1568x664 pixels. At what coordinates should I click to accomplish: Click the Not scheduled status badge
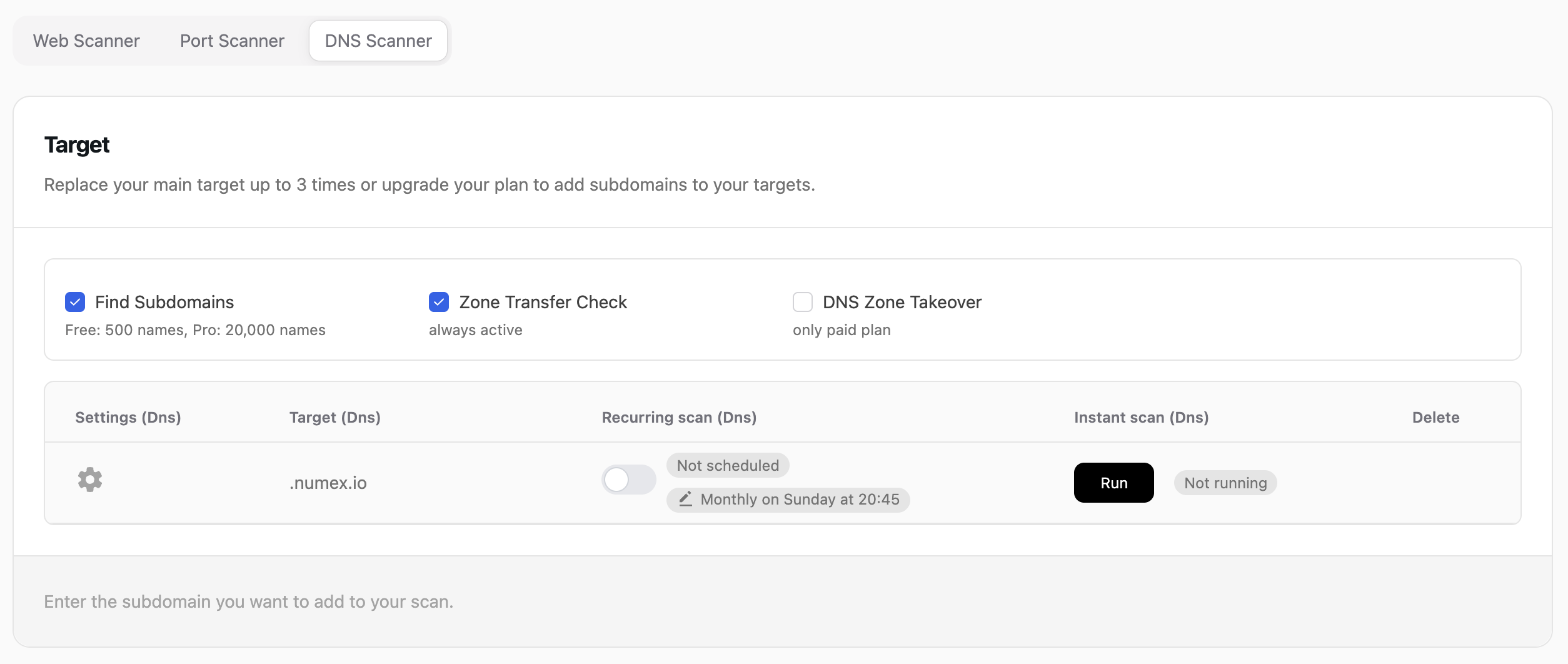pos(727,465)
